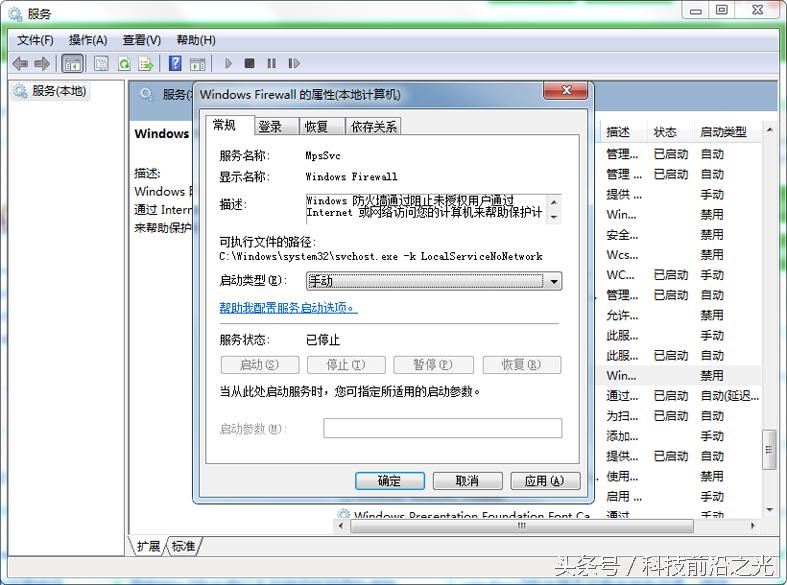
Task: Click the Stop service square icon
Action: [x=249, y=63]
